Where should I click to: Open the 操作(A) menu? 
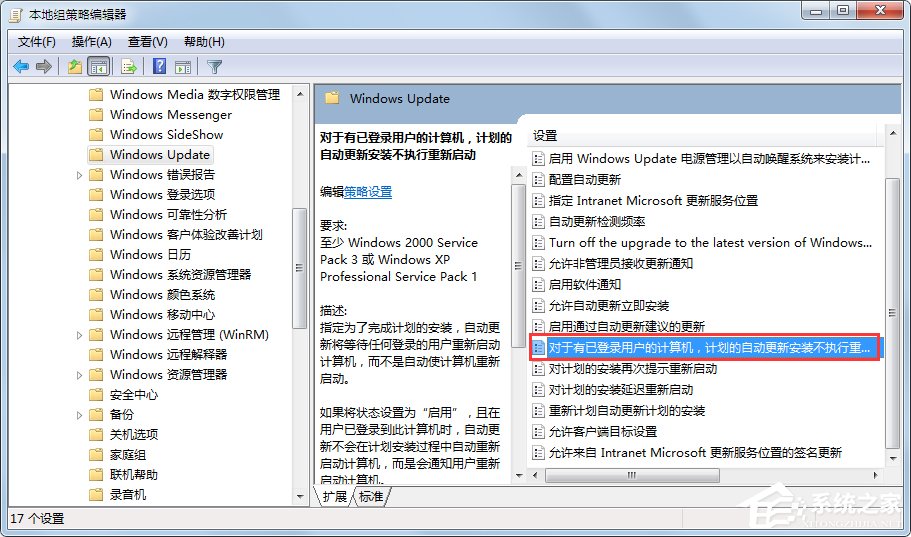[91, 42]
